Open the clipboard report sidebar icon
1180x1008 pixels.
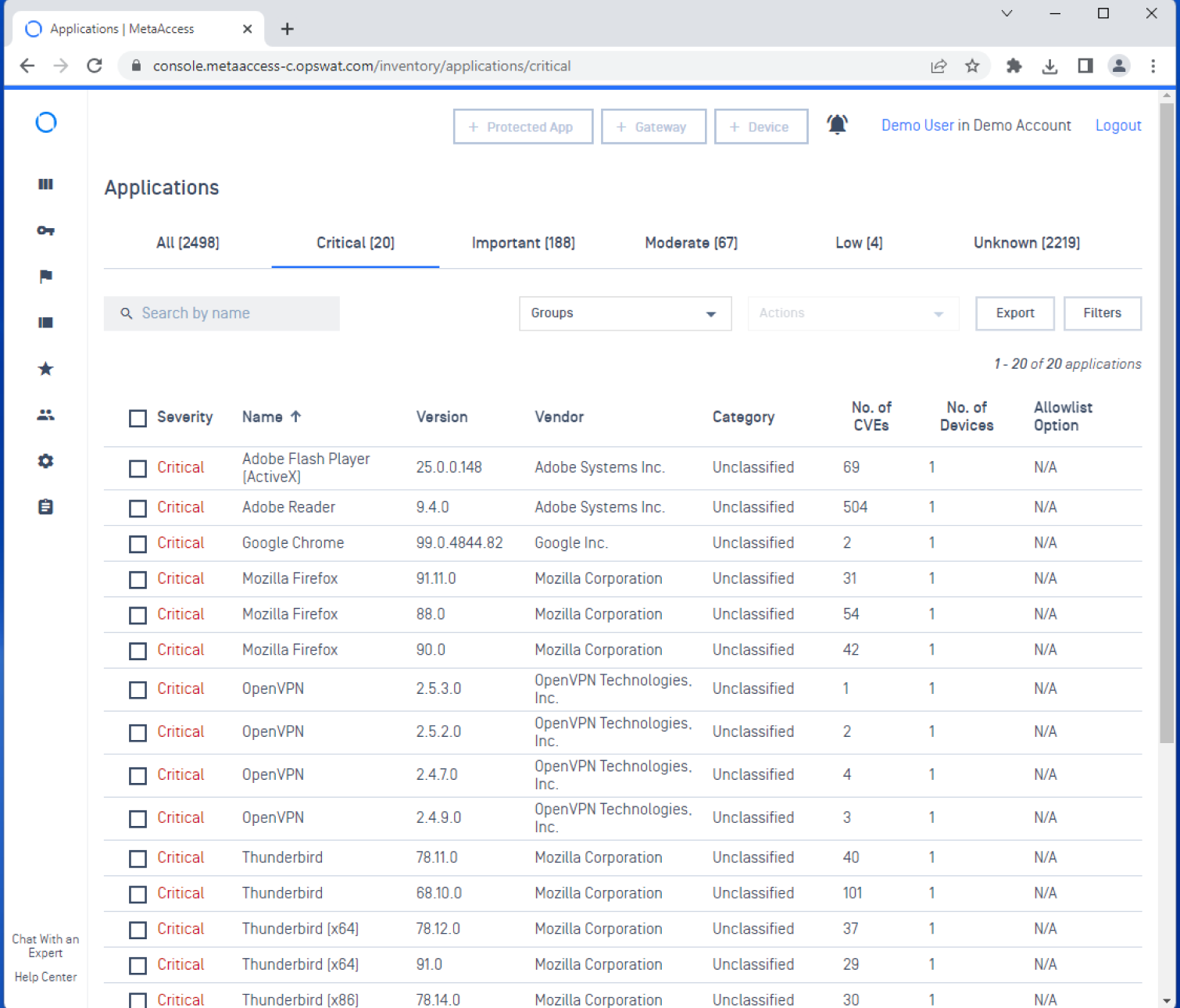tap(46, 507)
